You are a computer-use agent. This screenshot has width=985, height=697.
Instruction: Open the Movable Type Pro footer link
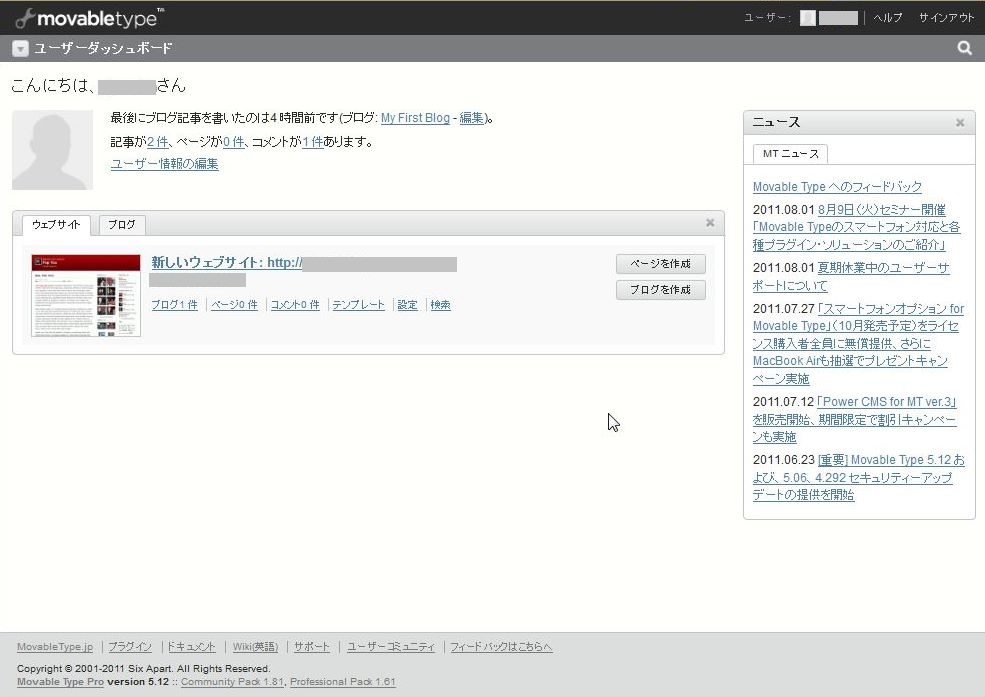point(60,682)
